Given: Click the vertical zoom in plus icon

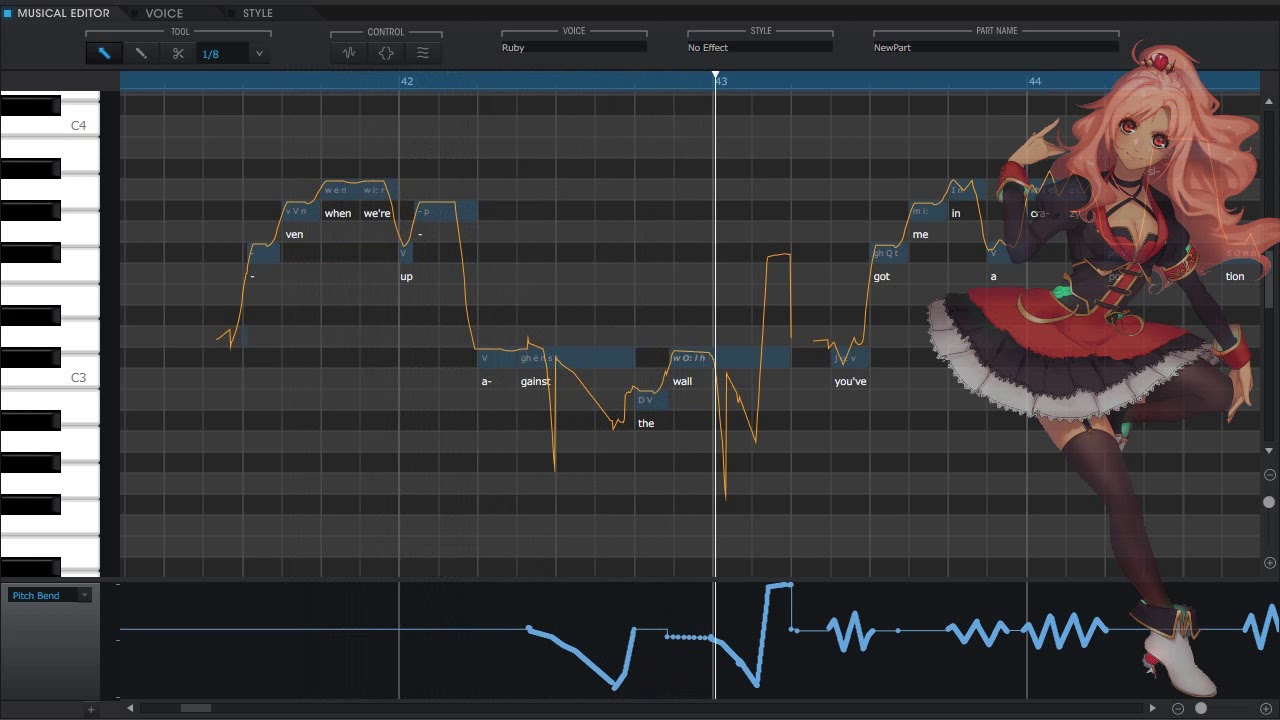Looking at the screenshot, I should 1270,563.
